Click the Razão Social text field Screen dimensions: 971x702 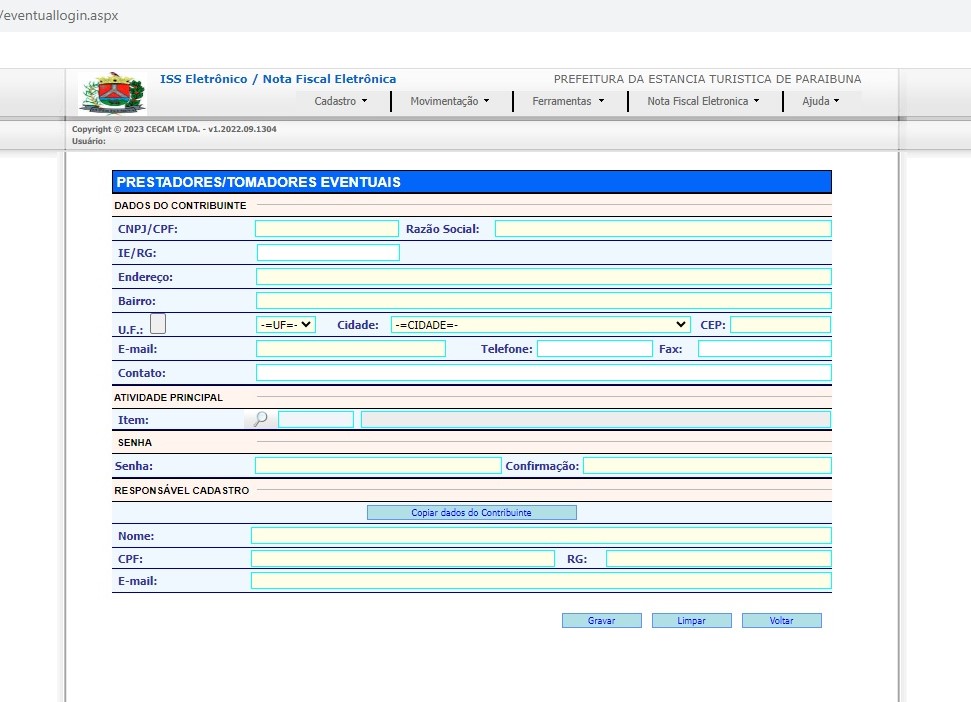(x=663, y=228)
